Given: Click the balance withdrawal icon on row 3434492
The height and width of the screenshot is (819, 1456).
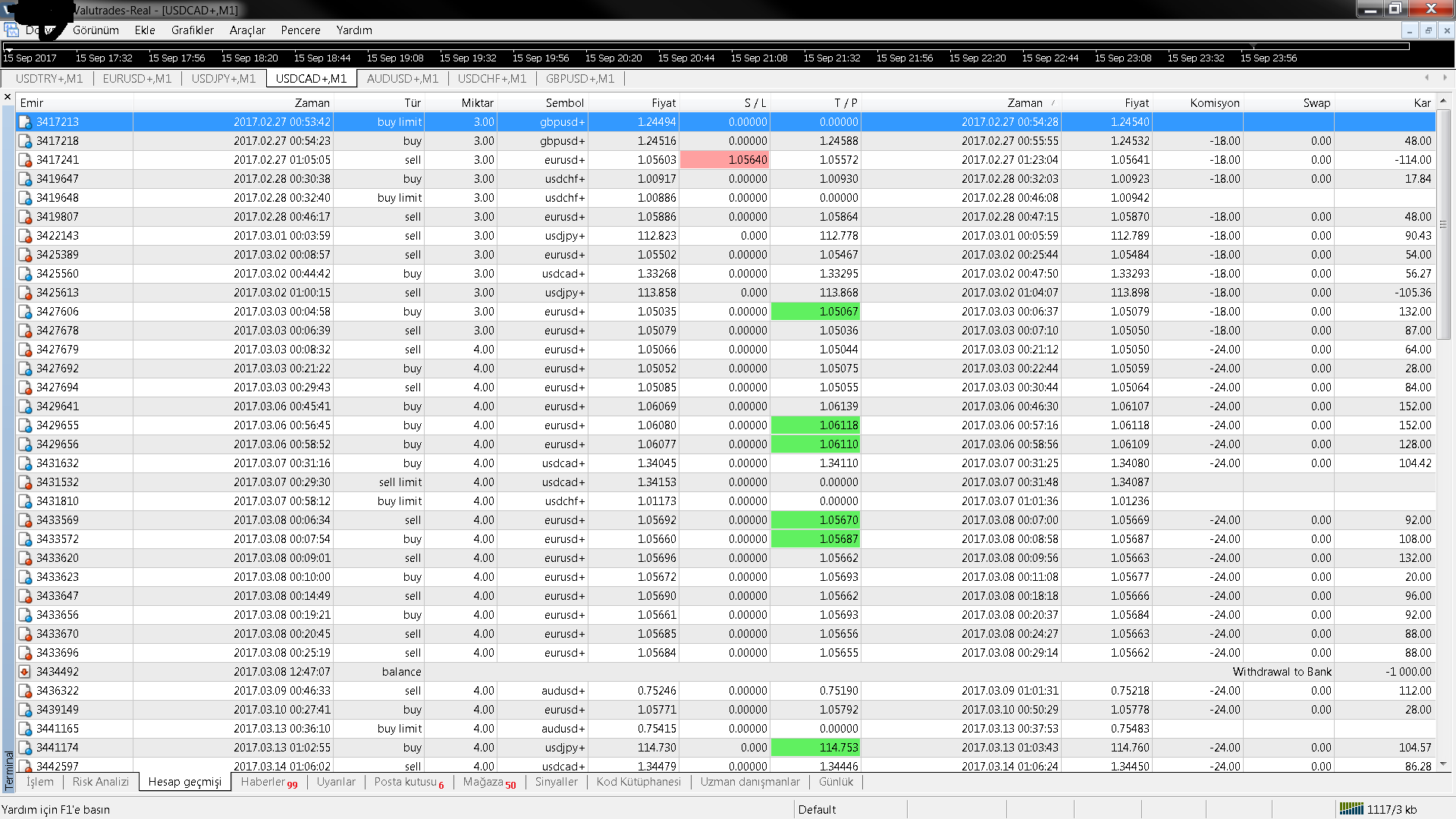Looking at the screenshot, I should tap(25, 672).
